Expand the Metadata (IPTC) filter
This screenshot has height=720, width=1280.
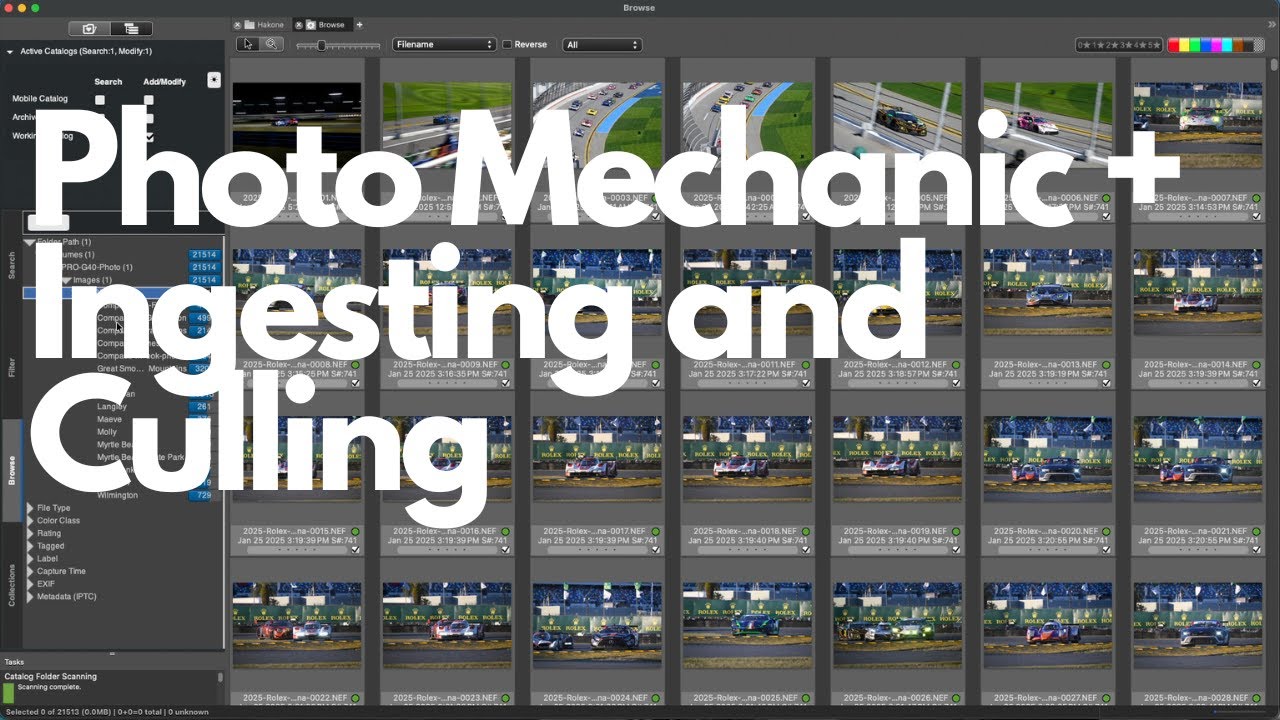tap(30, 597)
